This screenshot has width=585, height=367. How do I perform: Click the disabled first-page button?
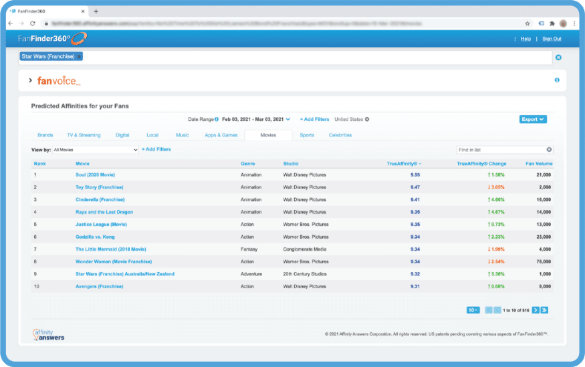488,310
